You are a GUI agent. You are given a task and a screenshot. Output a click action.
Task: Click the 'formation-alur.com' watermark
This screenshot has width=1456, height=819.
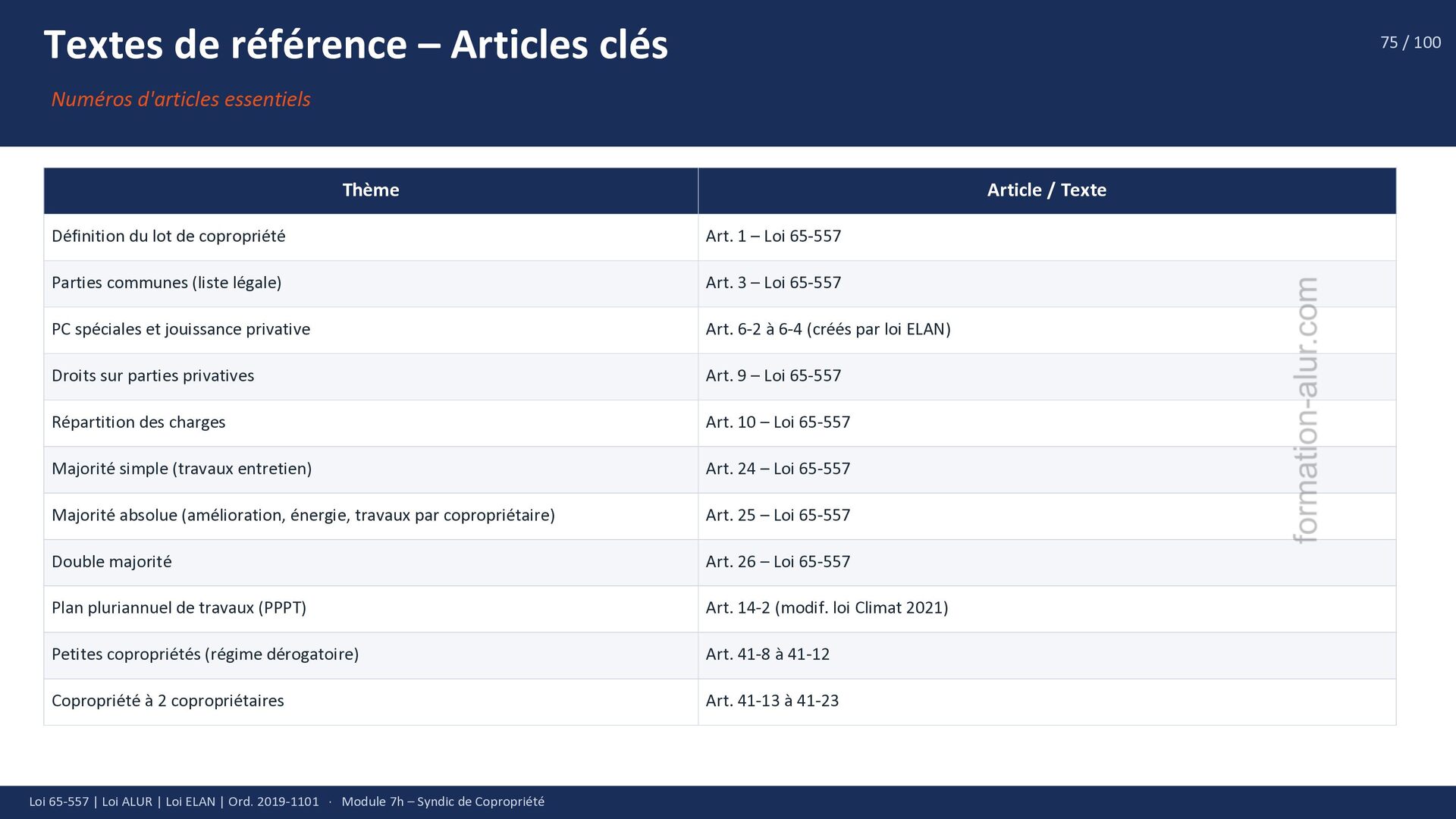pyautogui.click(x=1306, y=410)
